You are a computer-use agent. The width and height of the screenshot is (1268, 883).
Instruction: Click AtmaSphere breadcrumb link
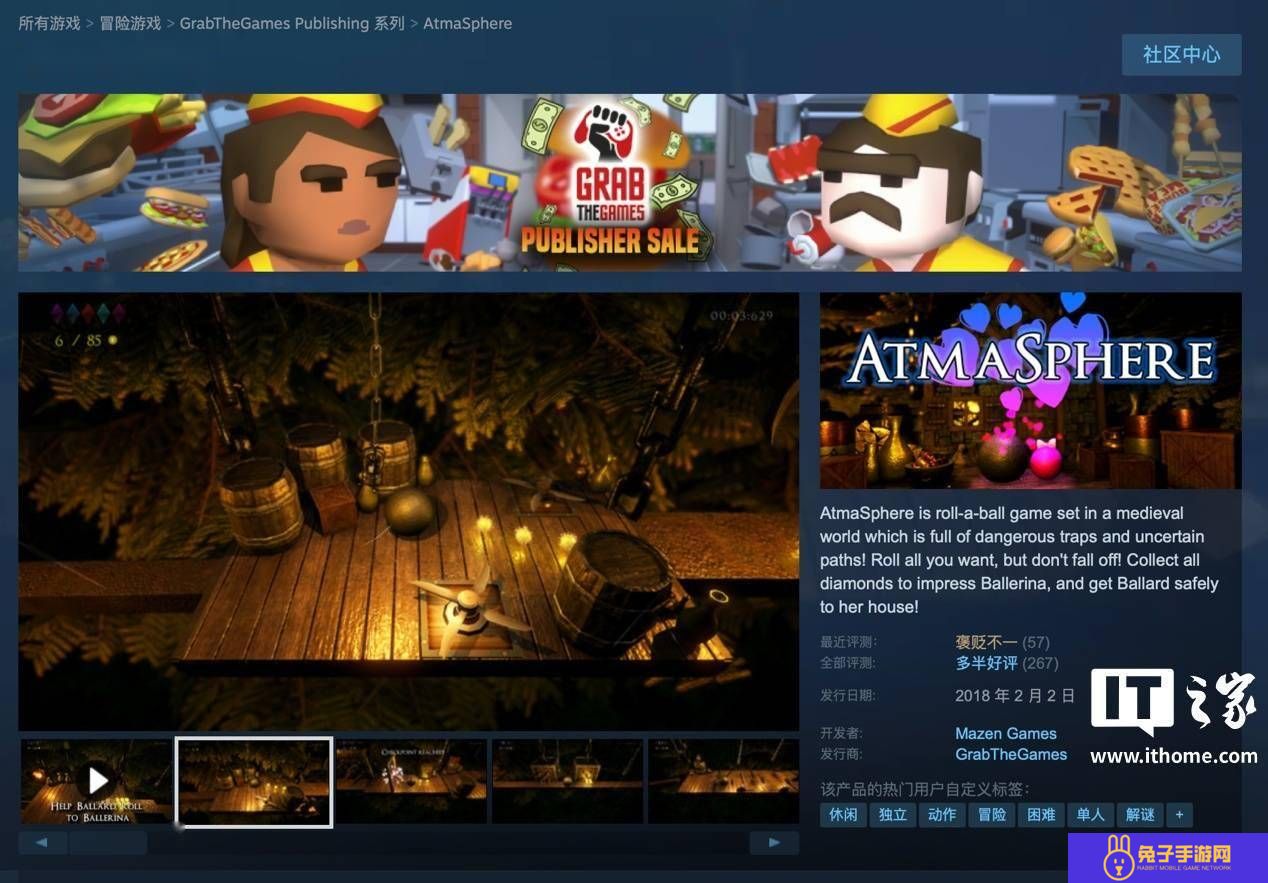(467, 23)
